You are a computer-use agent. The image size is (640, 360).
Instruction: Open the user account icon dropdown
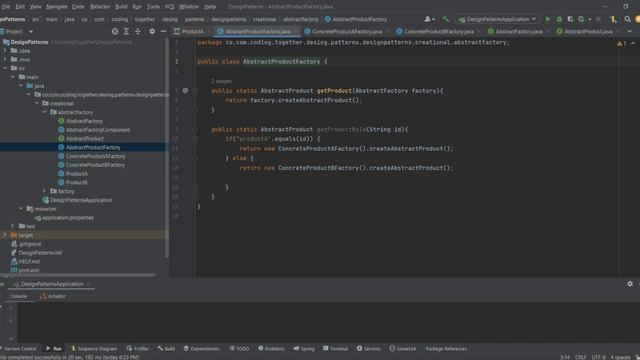pos(429,19)
